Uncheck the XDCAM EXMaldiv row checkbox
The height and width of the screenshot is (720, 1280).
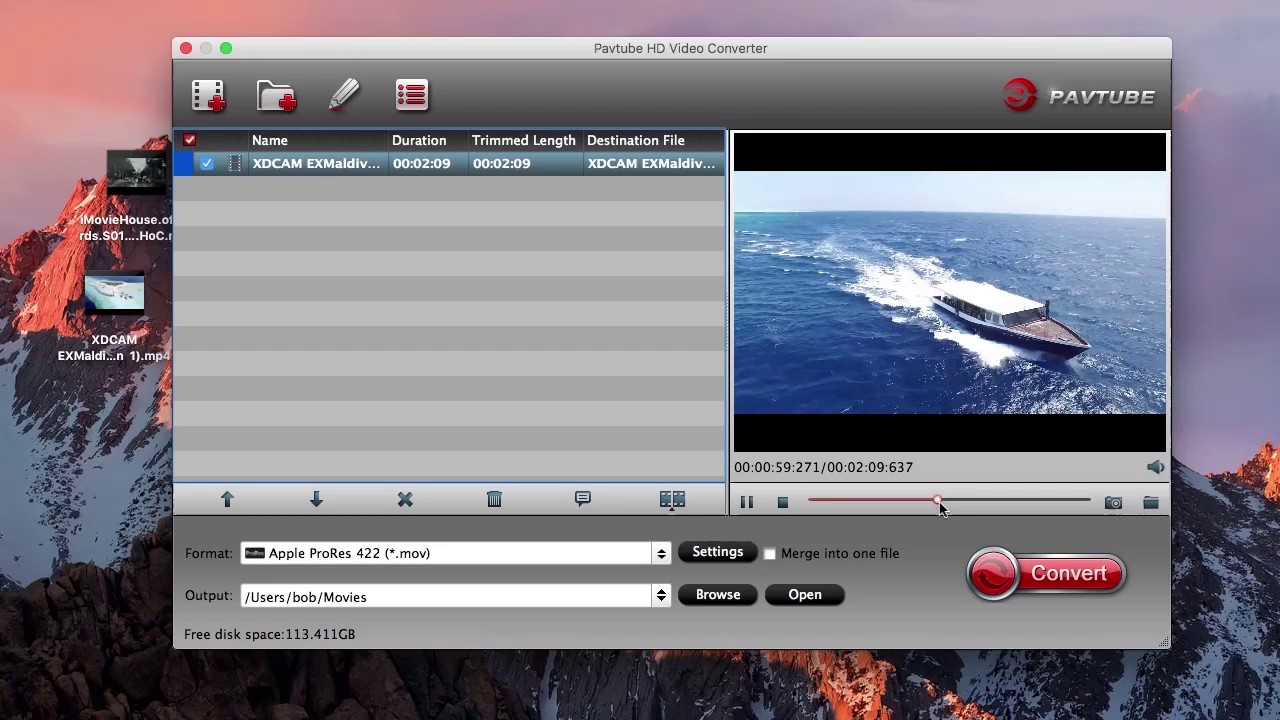207,163
